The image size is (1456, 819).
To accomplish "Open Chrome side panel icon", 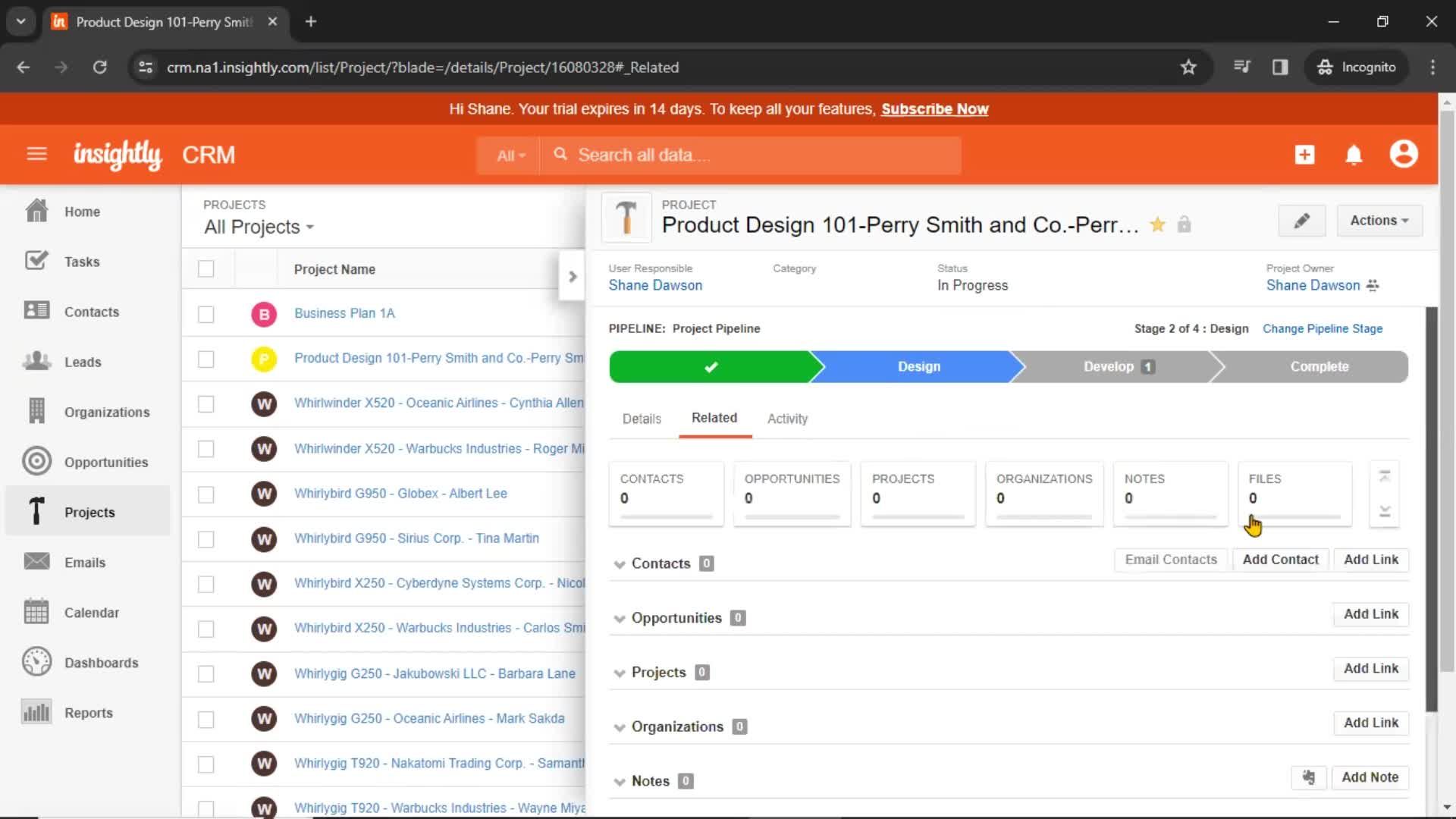I will pos(1280,67).
